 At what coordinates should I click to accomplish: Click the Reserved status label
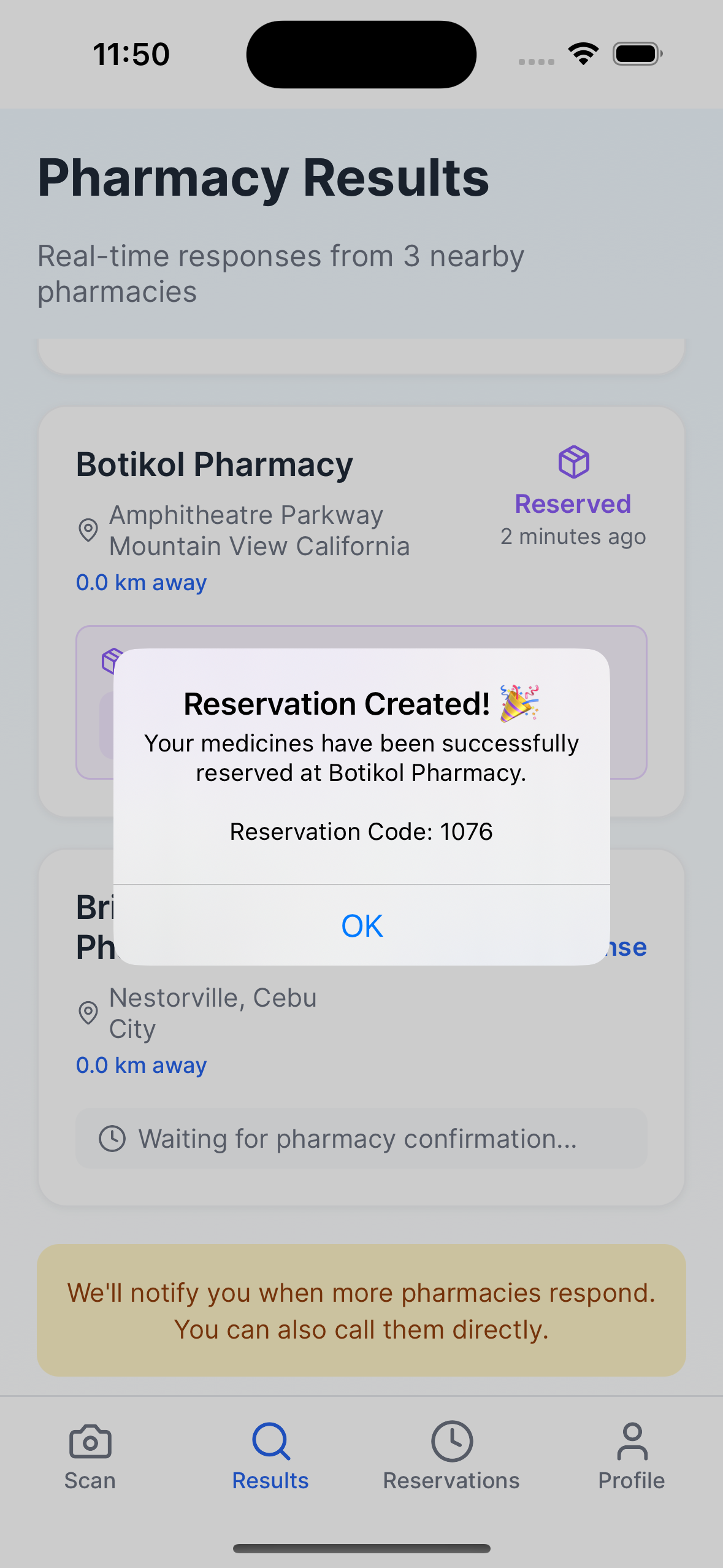[x=573, y=504]
